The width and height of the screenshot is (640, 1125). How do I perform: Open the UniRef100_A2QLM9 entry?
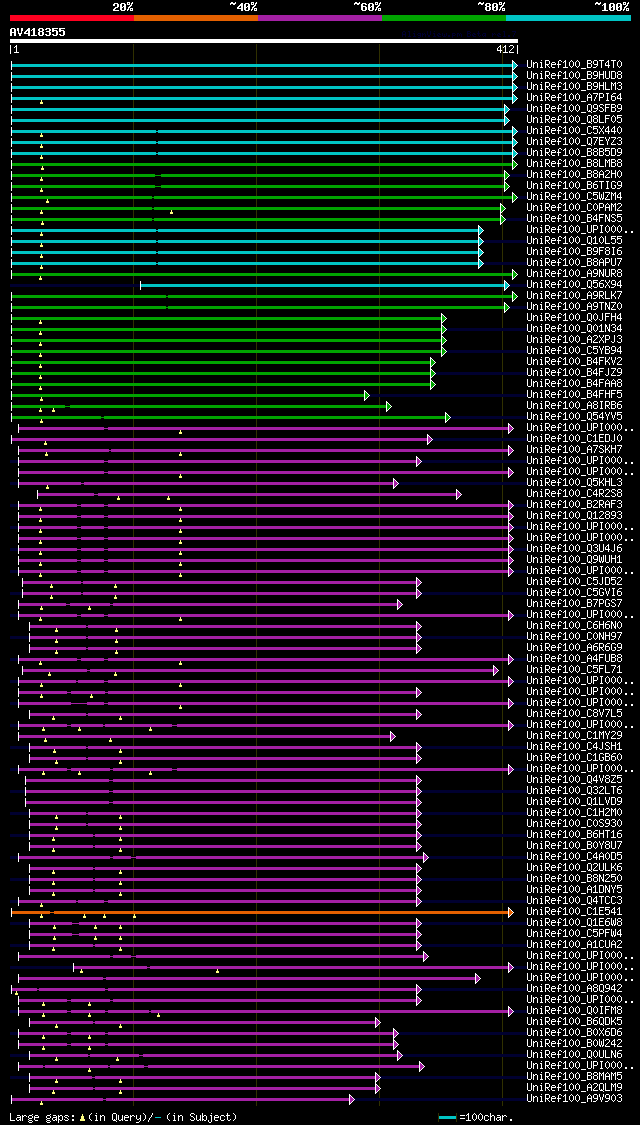coord(574,1087)
